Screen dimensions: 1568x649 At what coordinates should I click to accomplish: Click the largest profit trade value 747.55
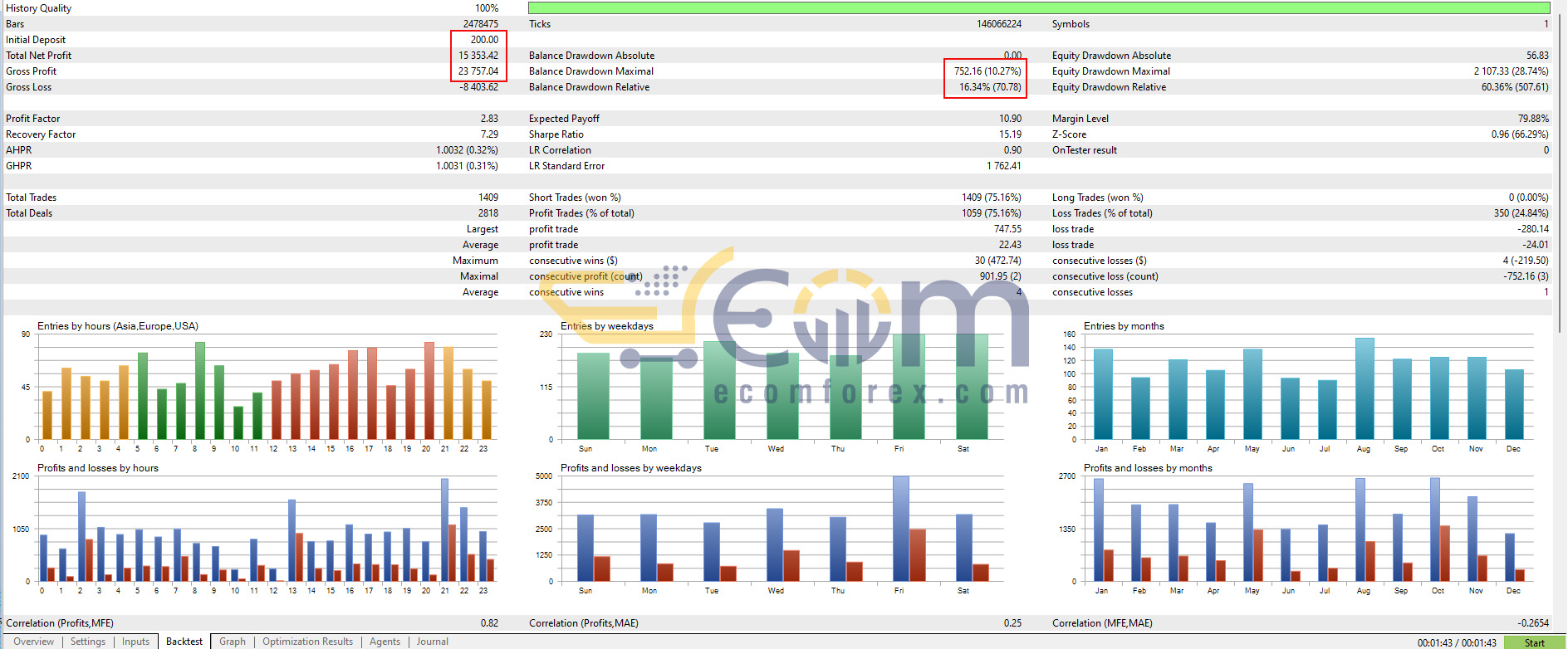[1007, 229]
